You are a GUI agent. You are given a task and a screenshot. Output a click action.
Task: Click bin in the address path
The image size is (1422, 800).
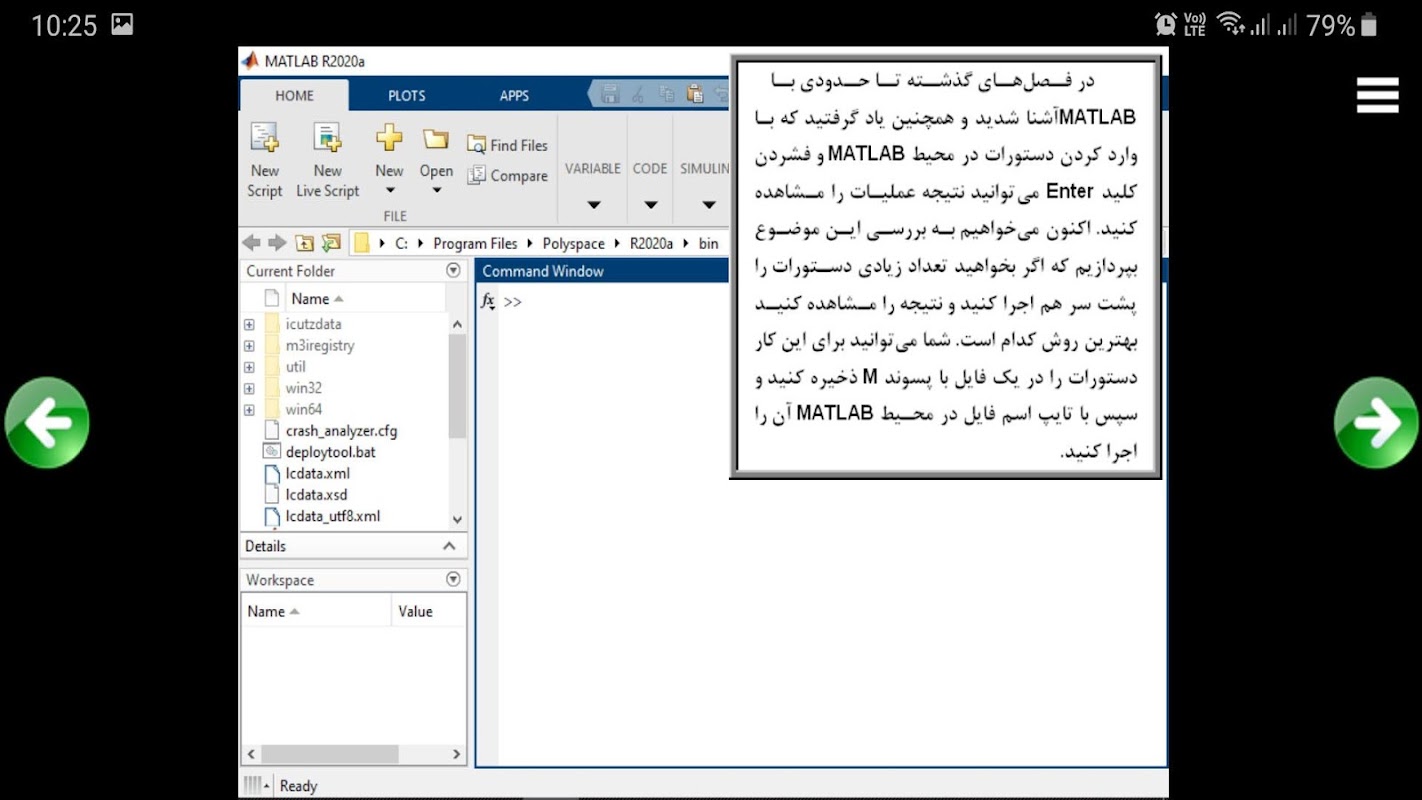point(708,243)
